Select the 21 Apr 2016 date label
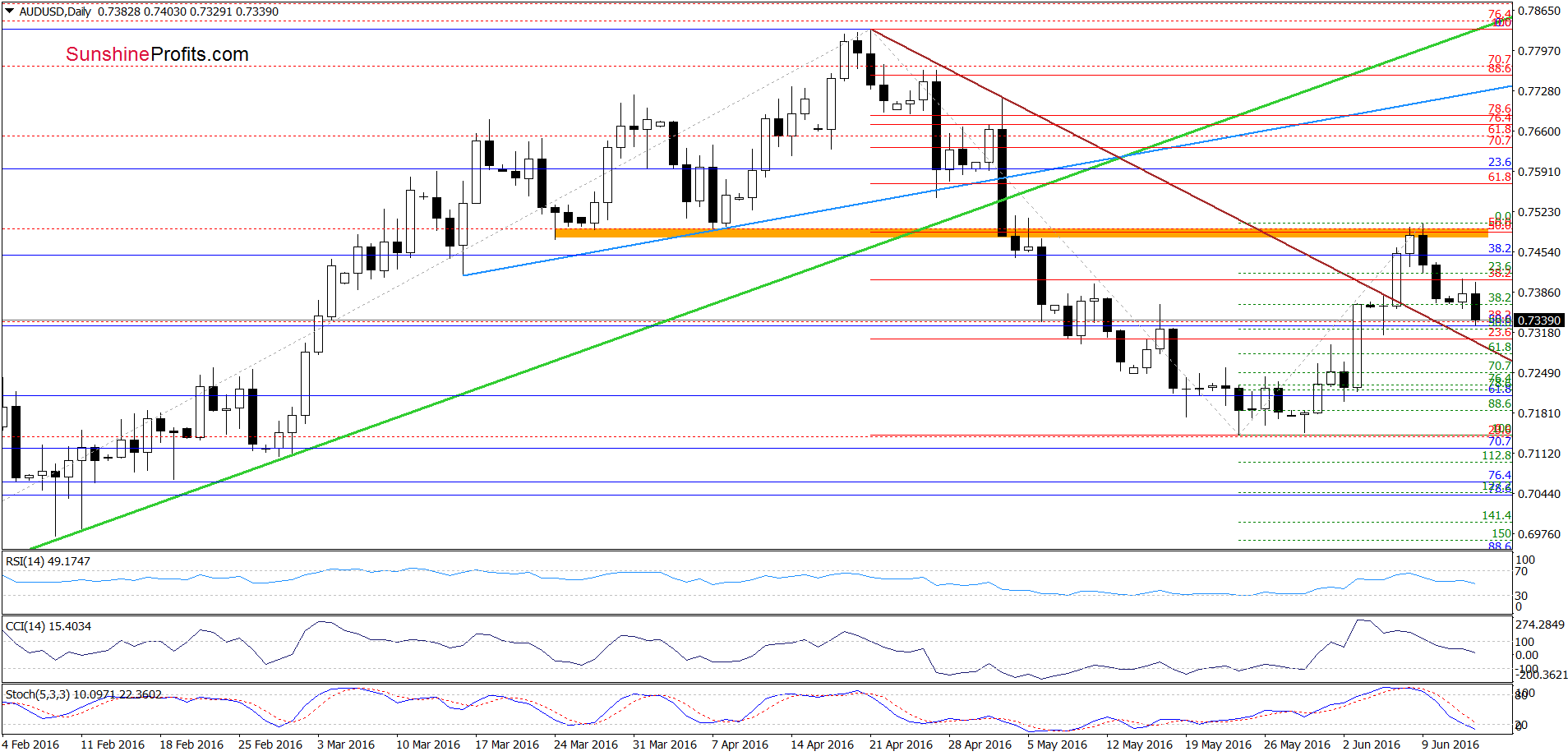1568x756 pixels. (902, 744)
